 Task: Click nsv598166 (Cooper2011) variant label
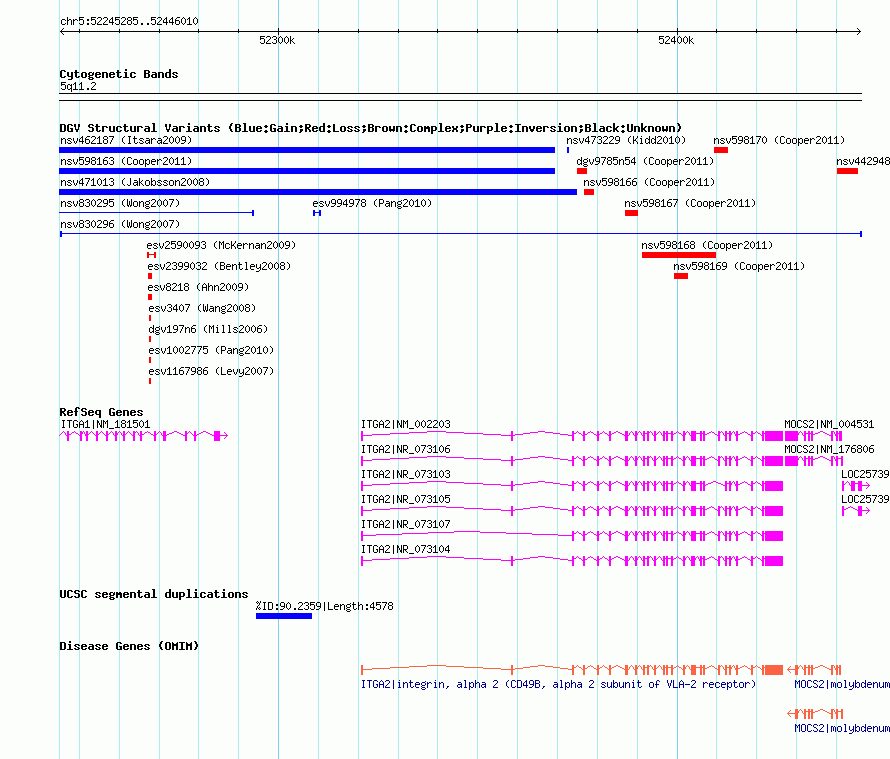(x=649, y=182)
